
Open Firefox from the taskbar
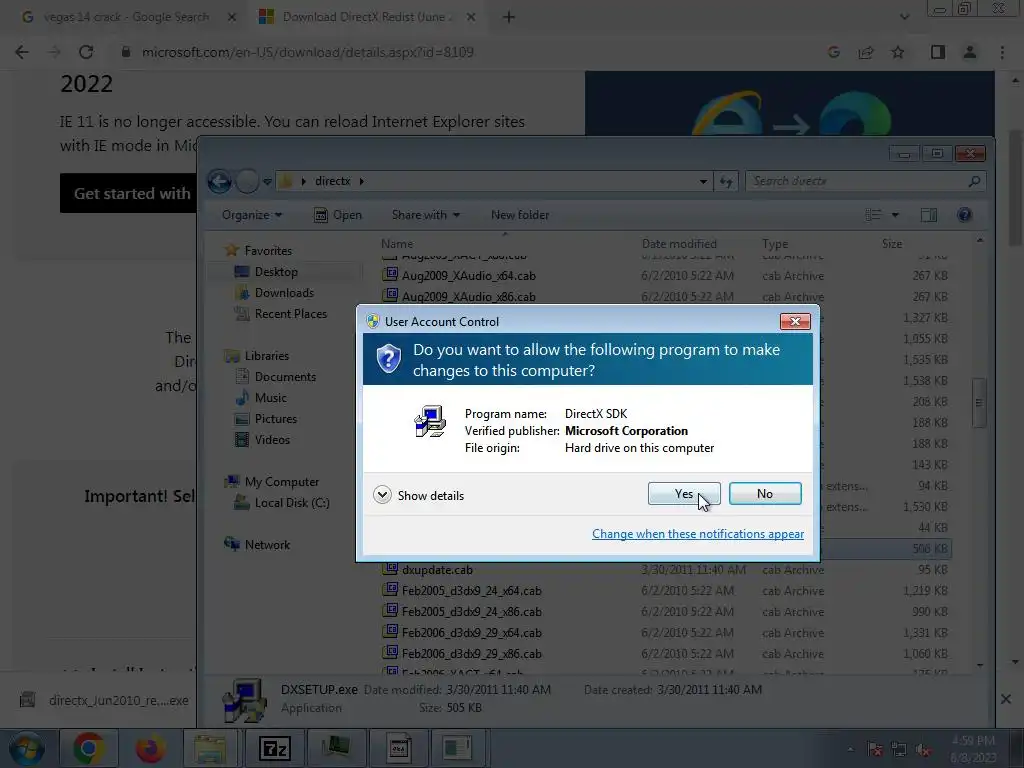[x=150, y=748]
